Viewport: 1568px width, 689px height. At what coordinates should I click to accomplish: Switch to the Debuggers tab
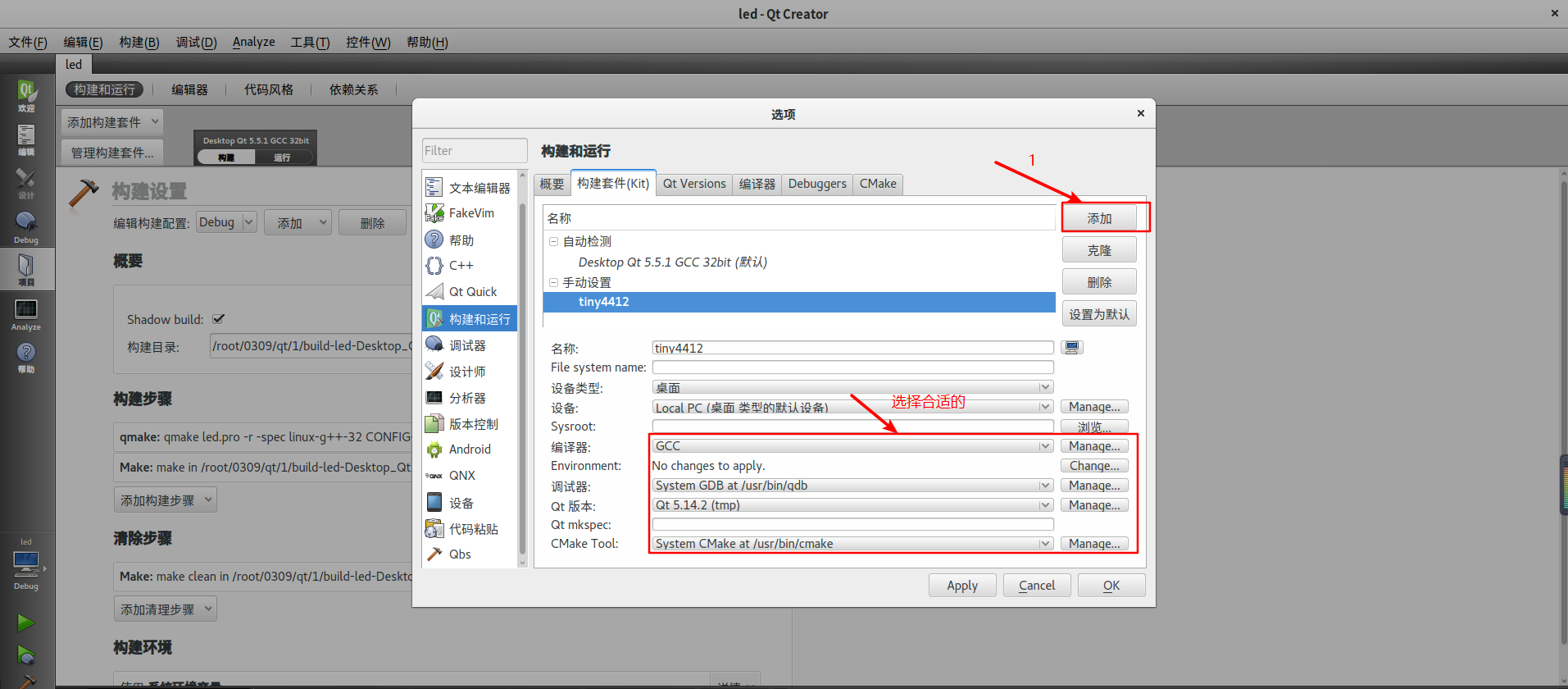(817, 184)
